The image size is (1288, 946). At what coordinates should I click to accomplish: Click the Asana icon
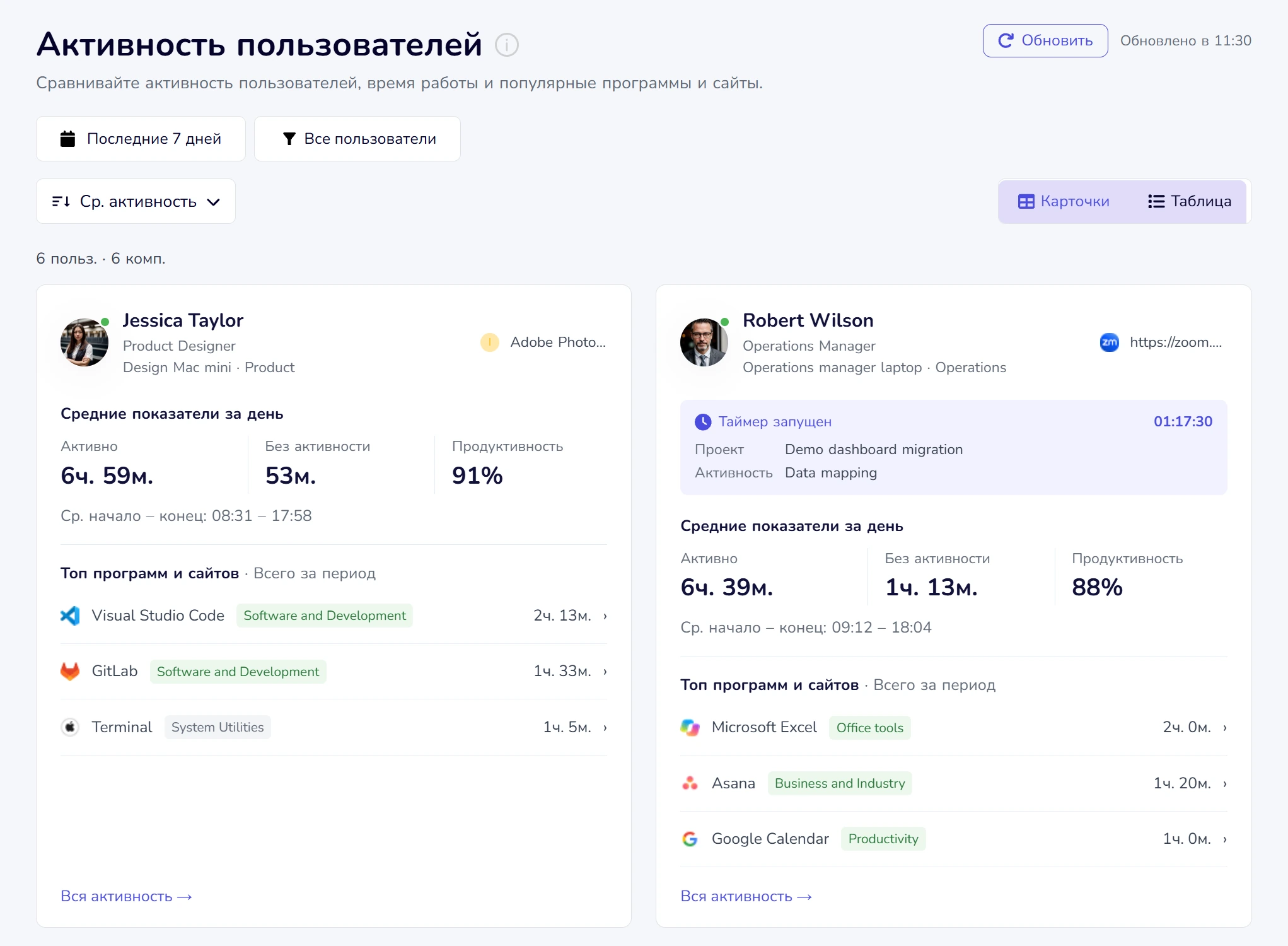pyautogui.click(x=690, y=783)
